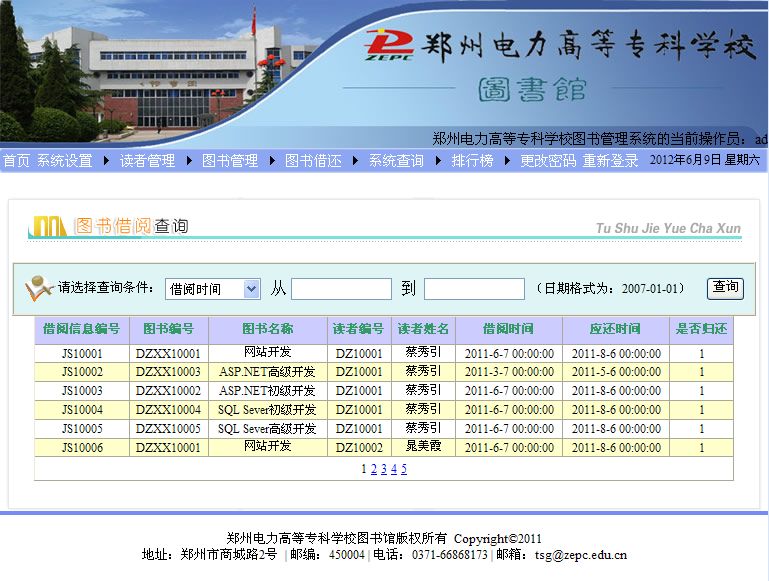The width and height of the screenshot is (769, 581).
Task: Focus the 从 start date field
Action: [341, 289]
